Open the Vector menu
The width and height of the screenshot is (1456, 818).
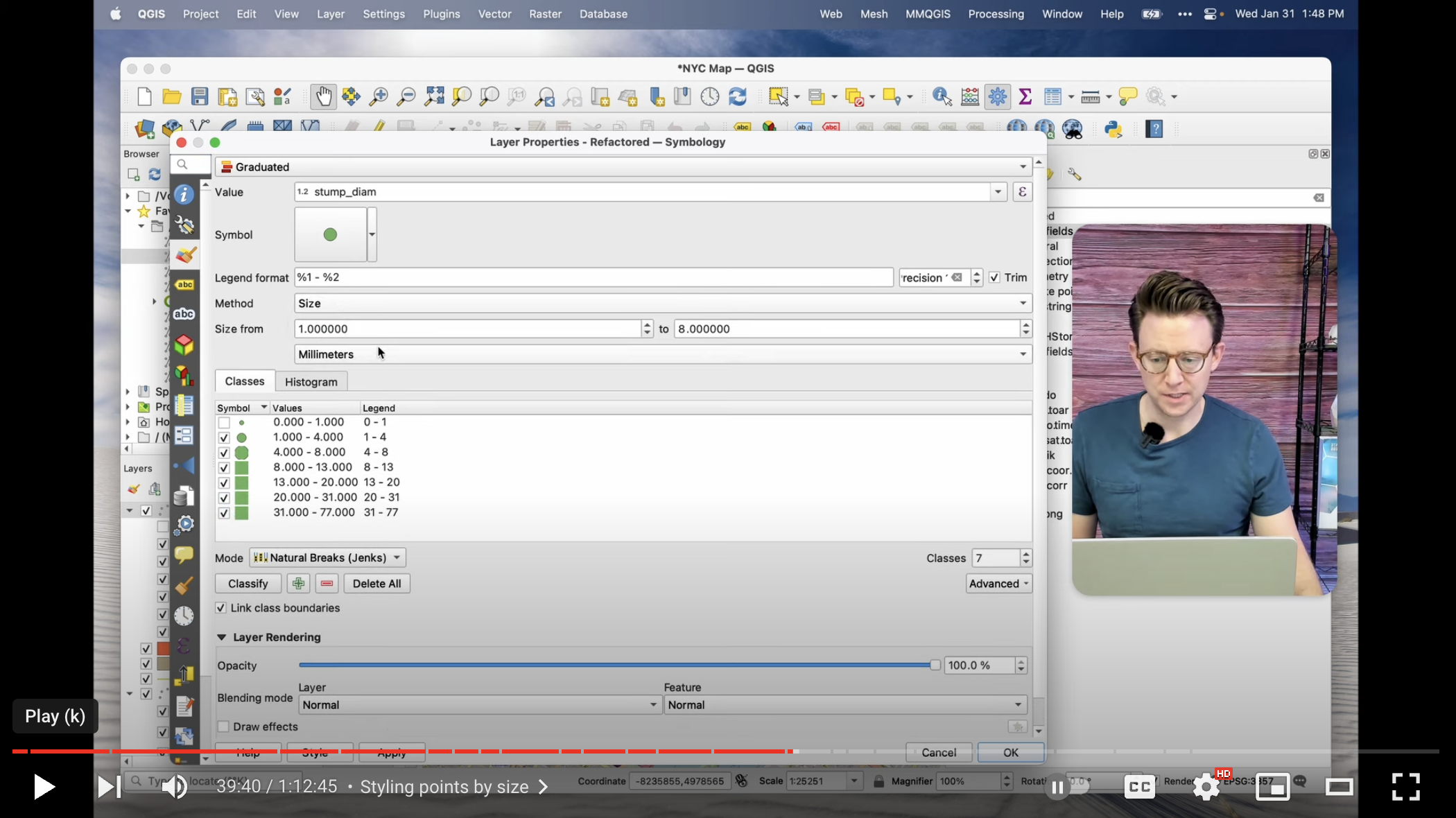(x=494, y=14)
